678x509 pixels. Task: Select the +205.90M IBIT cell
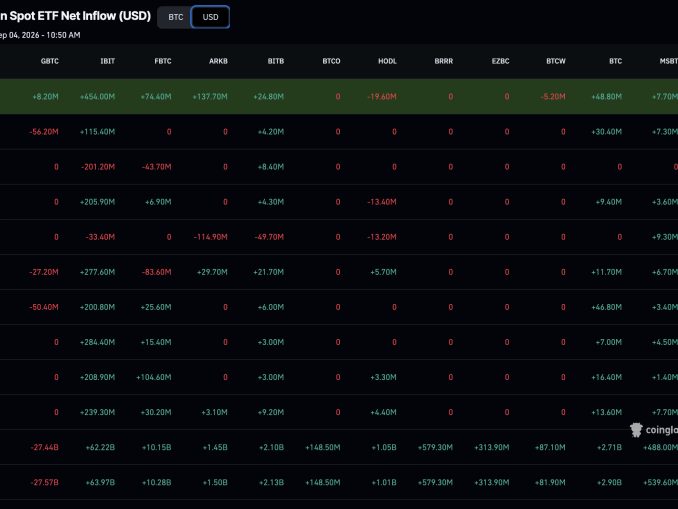point(97,202)
